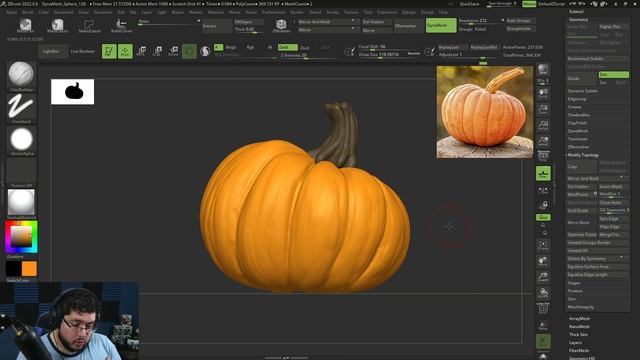Open the Help menu
Screen dimensions: 640x360
coord(443,12)
